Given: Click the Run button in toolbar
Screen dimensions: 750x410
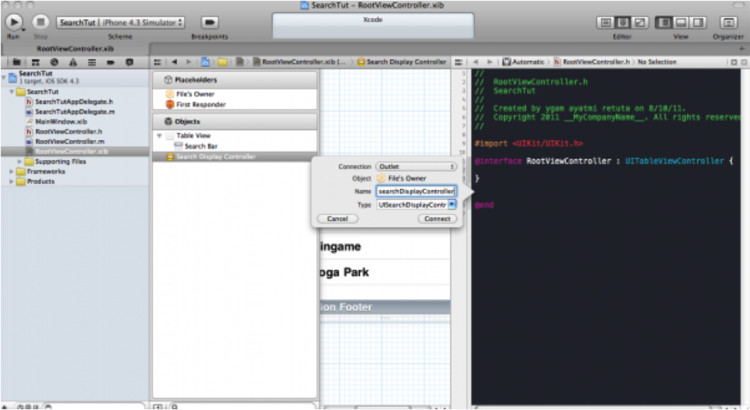Looking at the screenshot, I should click(15, 21).
